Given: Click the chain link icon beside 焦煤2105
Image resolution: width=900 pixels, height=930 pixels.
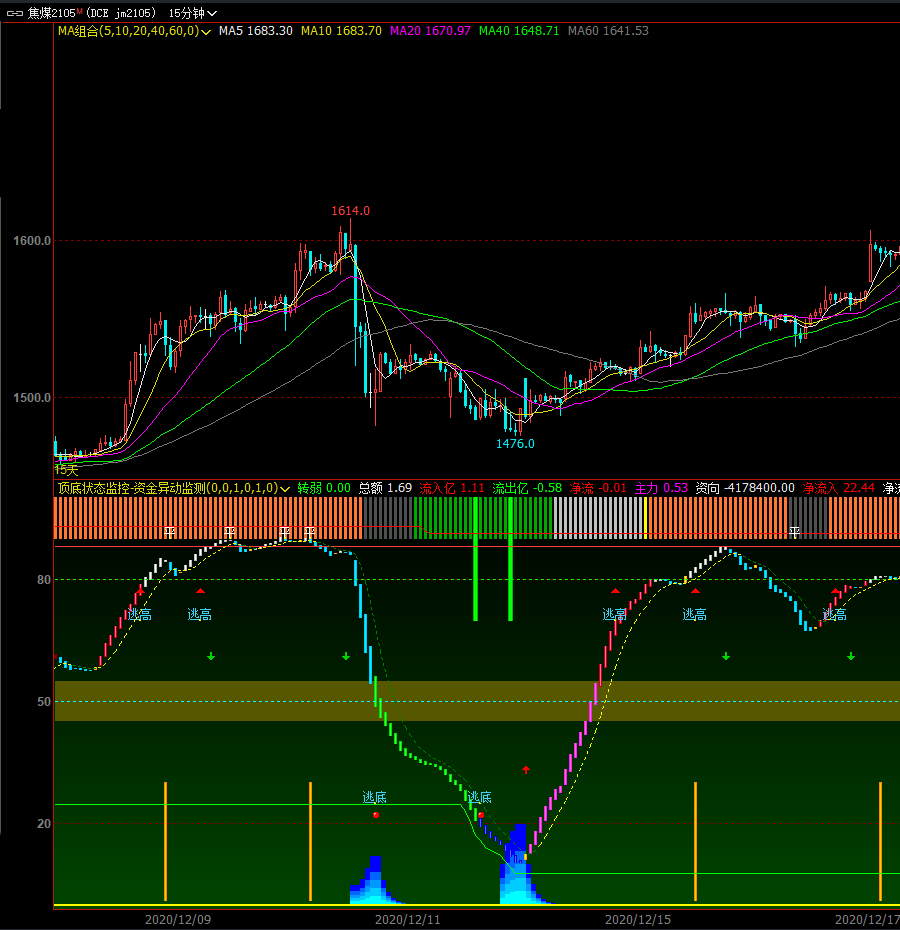Looking at the screenshot, I should coord(14,13).
